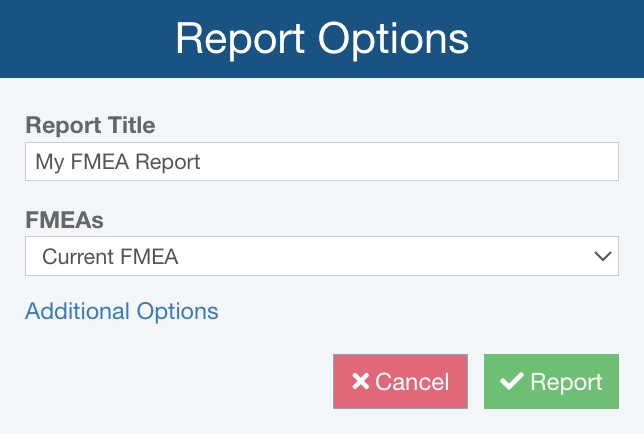
Task: Open the Current FMEA combo box
Action: tap(321, 256)
